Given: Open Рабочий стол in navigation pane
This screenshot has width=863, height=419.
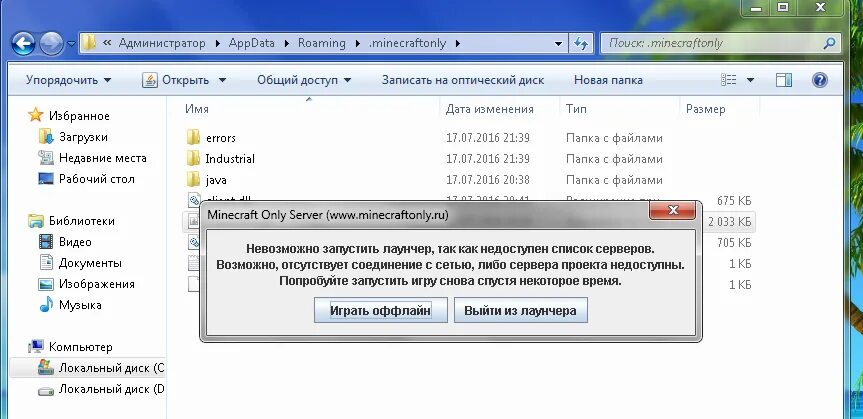Looking at the screenshot, I should [96, 179].
